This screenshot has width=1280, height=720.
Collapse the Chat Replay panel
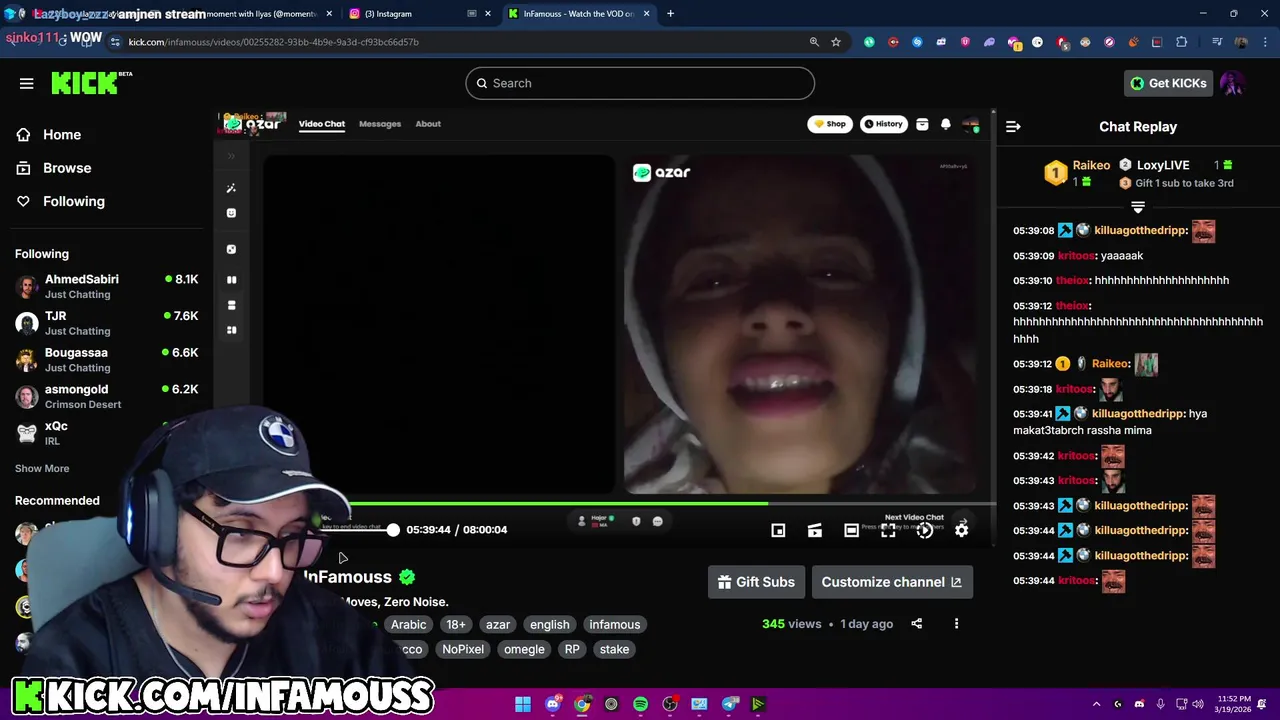click(1013, 127)
